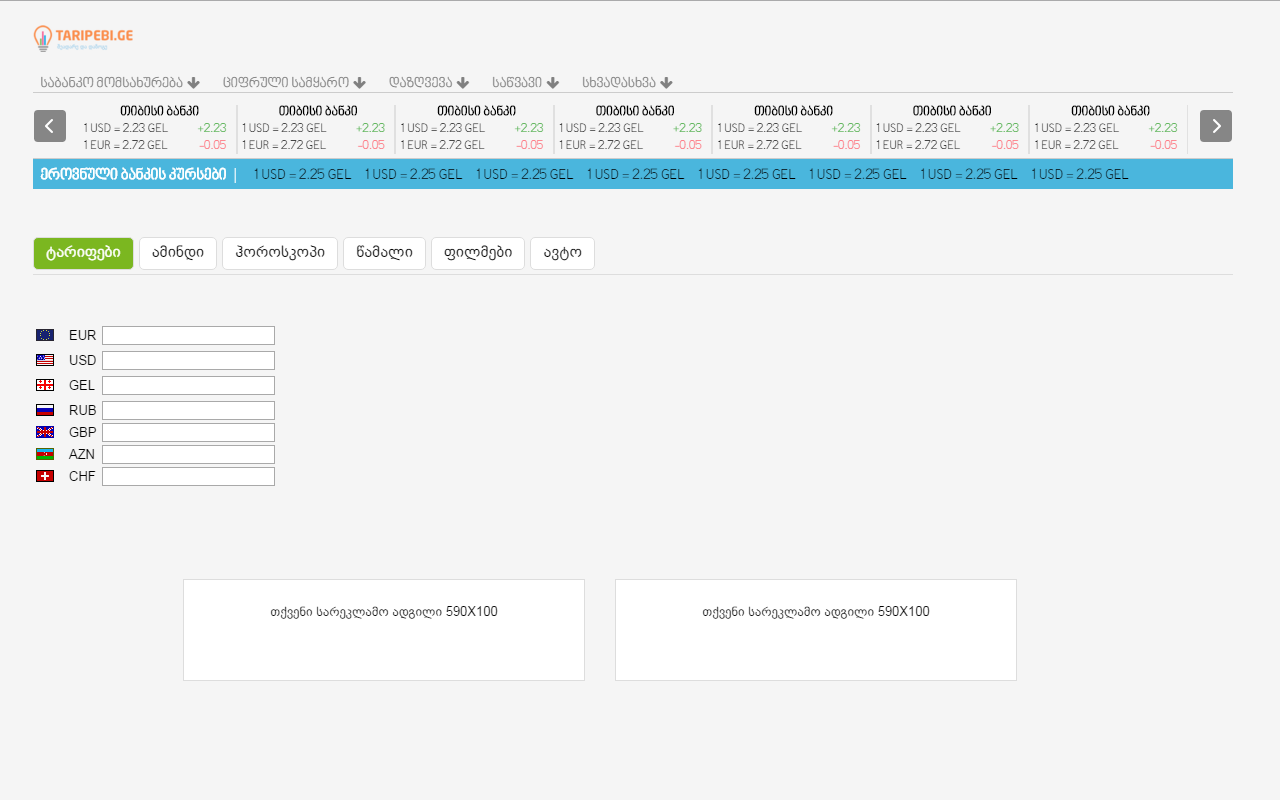Focus the GEL amount input field
The width and height of the screenshot is (1280, 800).
tap(188, 385)
